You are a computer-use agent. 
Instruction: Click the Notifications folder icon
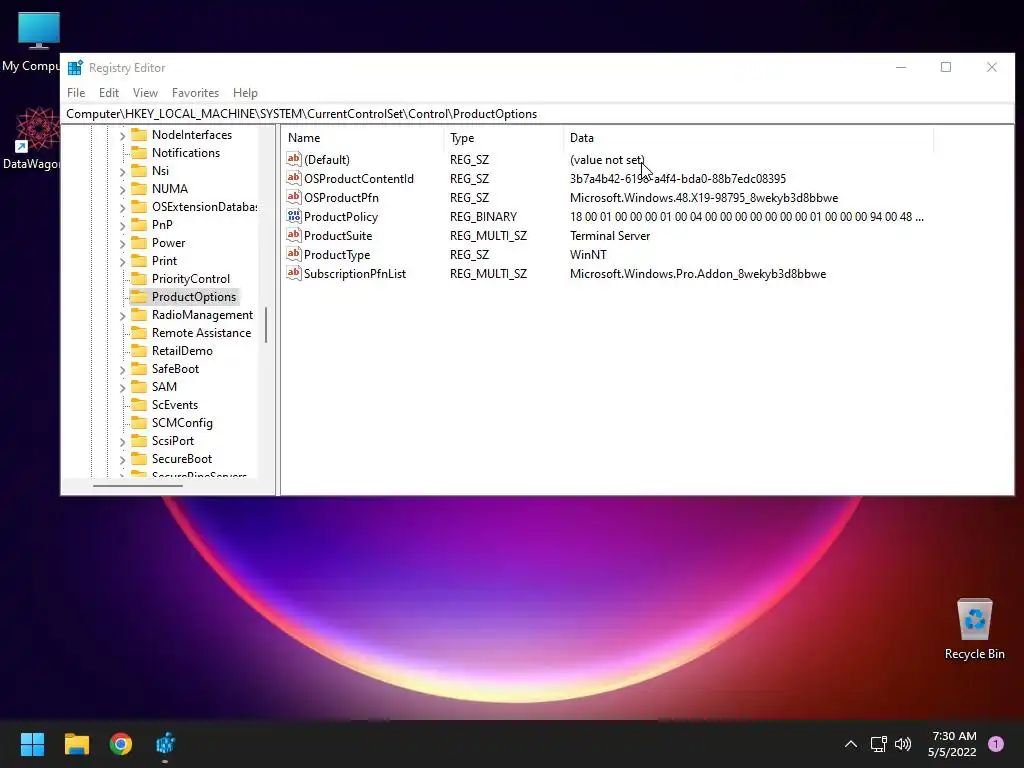(x=138, y=152)
